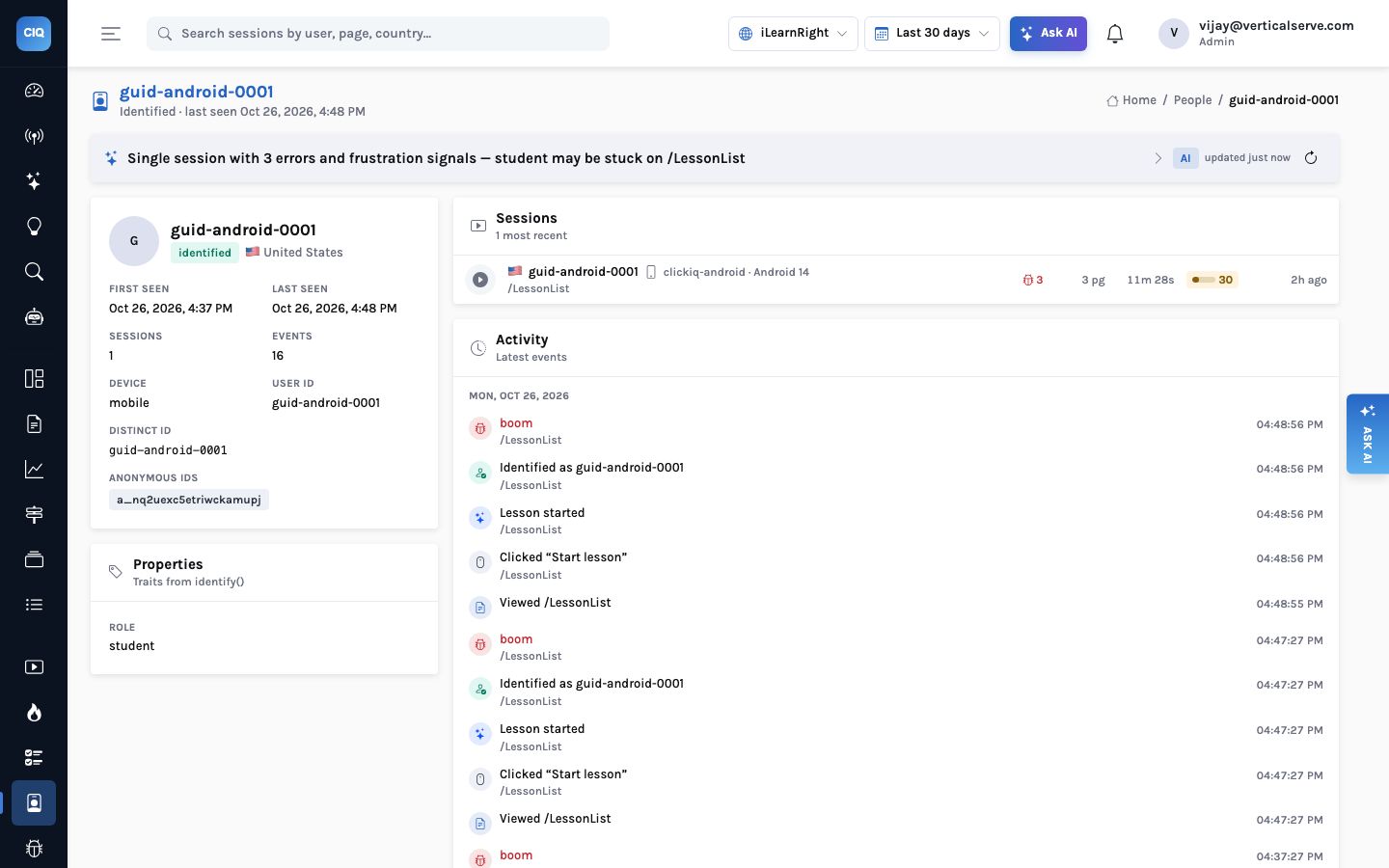Open the dashboard gauge icon in sidebar
The image size is (1389, 868).
click(x=34, y=91)
